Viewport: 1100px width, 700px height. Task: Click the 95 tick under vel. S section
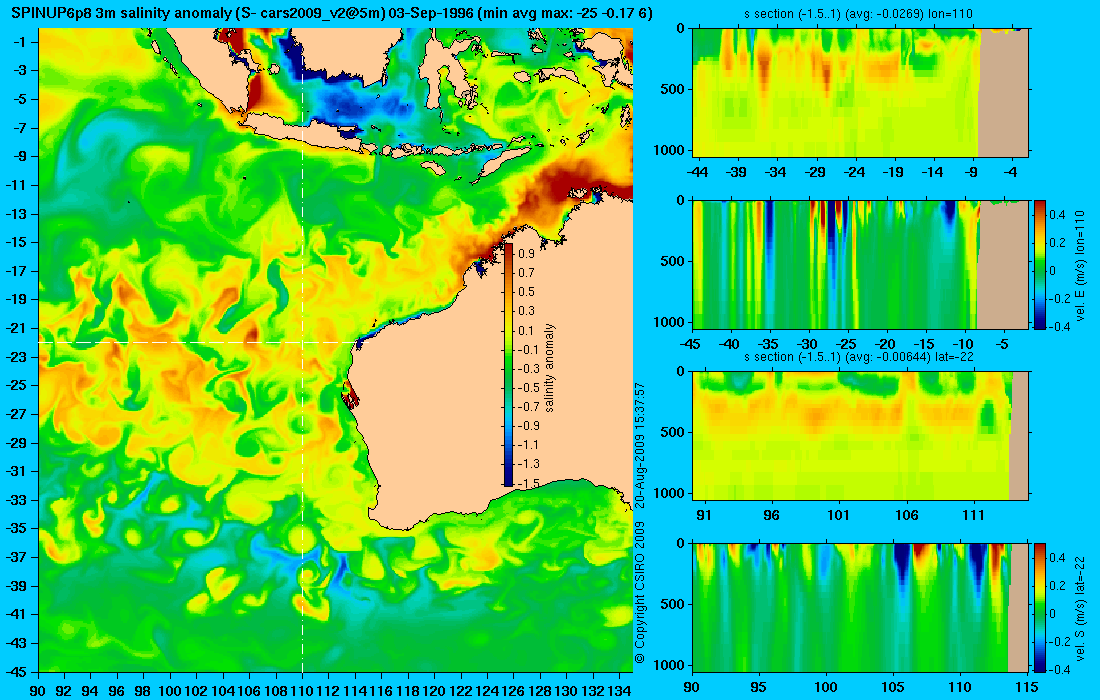click(758, 687)
